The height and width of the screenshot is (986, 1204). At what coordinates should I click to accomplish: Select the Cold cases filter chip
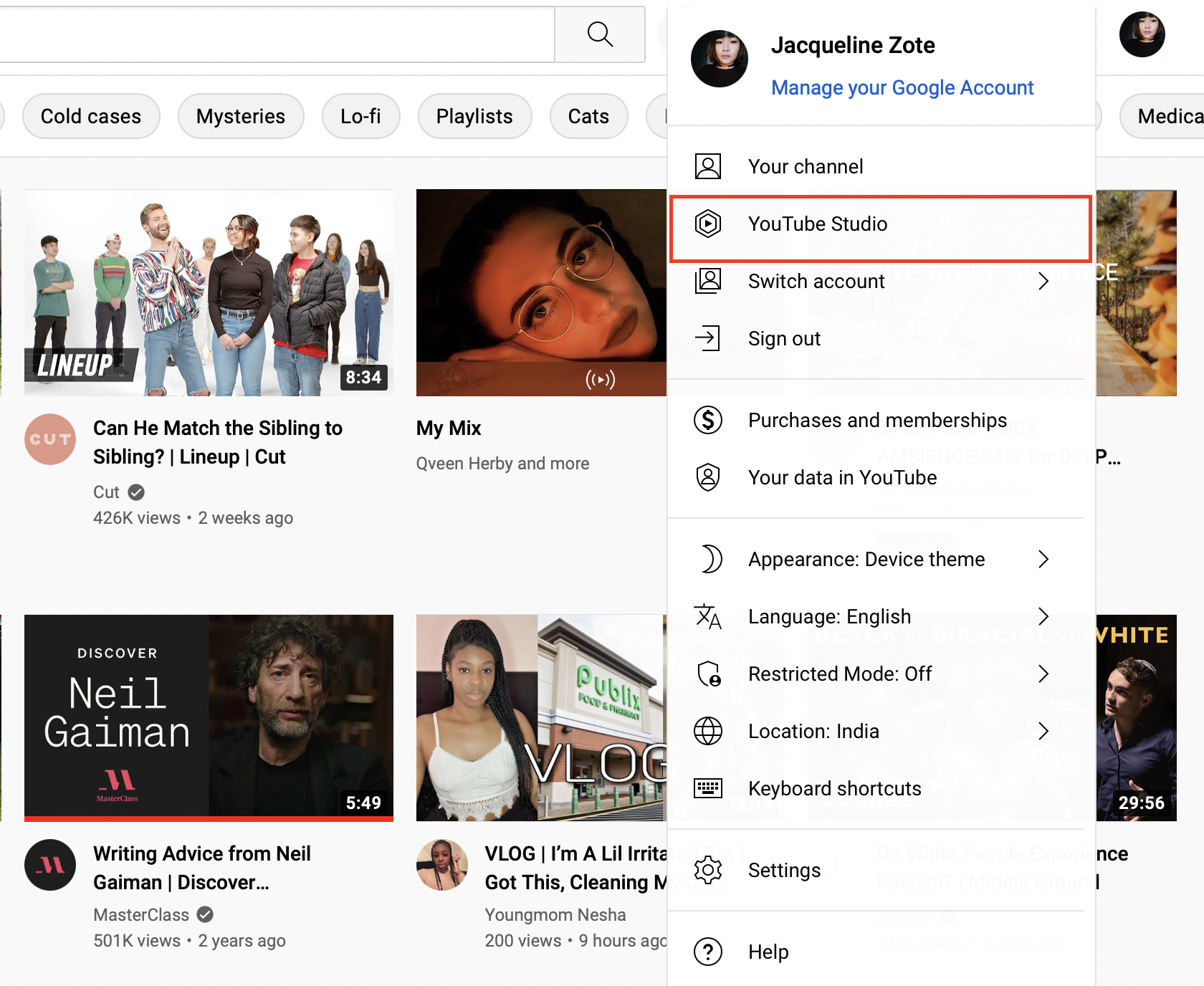point(91,116)
